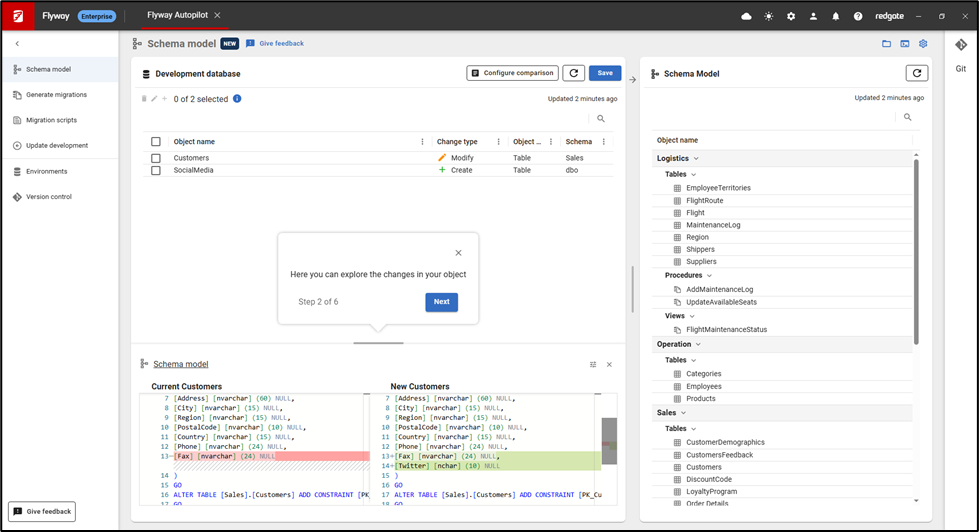Click the Flyway red logo icon
Image resolution: width=979 pixels, height=532 pixels.
[x=18, y=16]
